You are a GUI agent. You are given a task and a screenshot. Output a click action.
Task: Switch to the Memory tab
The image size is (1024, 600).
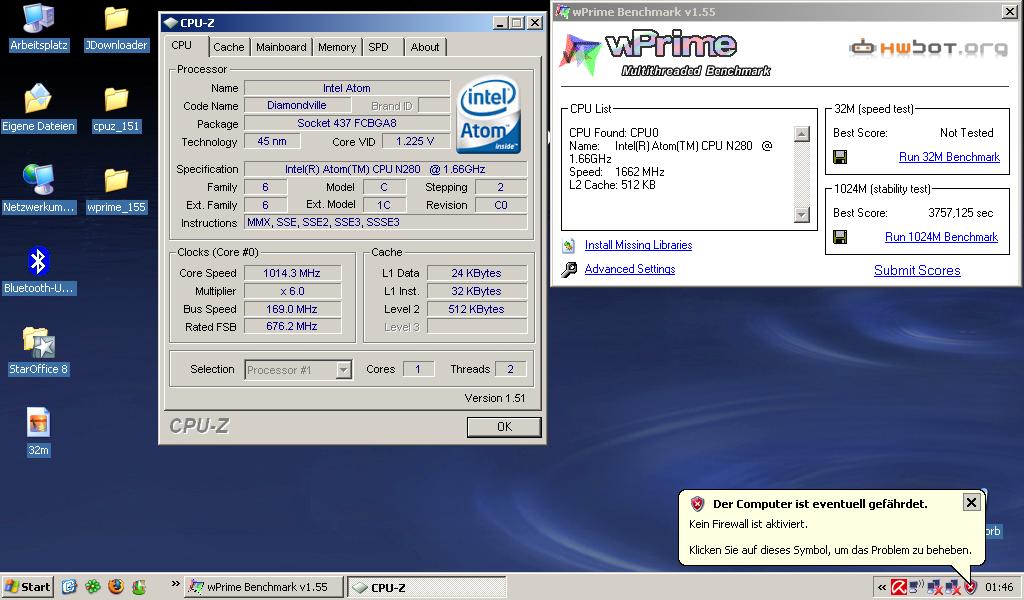point(337,47)
